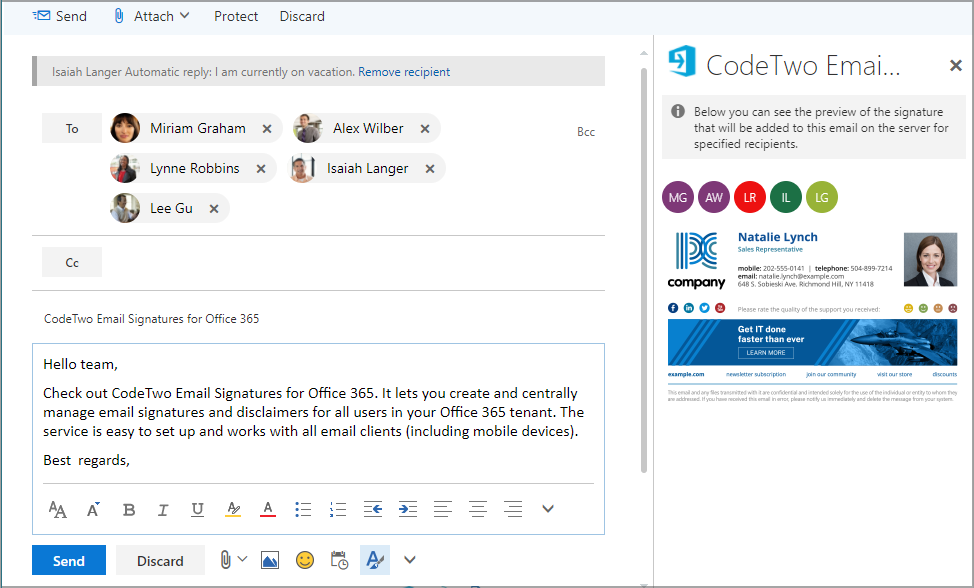
Task: Click Isaiah Langer's profile photo
Action: click(303, 168)
